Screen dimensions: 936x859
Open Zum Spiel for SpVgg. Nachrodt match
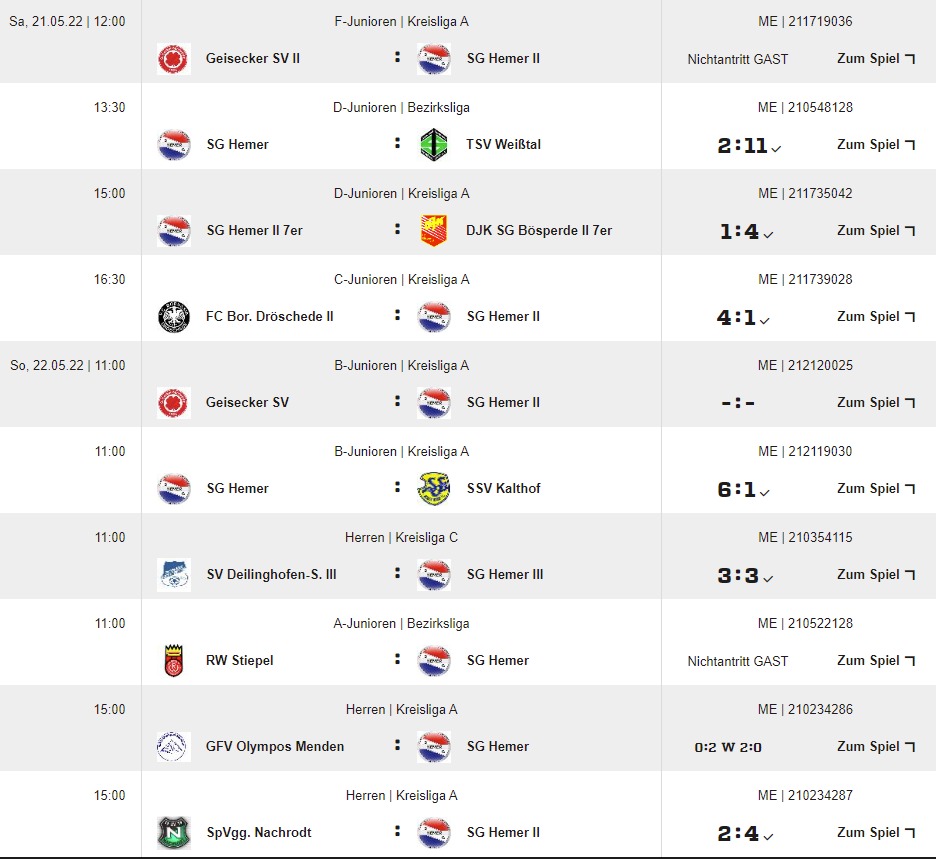pyautogui.click(x=876, y=833)
